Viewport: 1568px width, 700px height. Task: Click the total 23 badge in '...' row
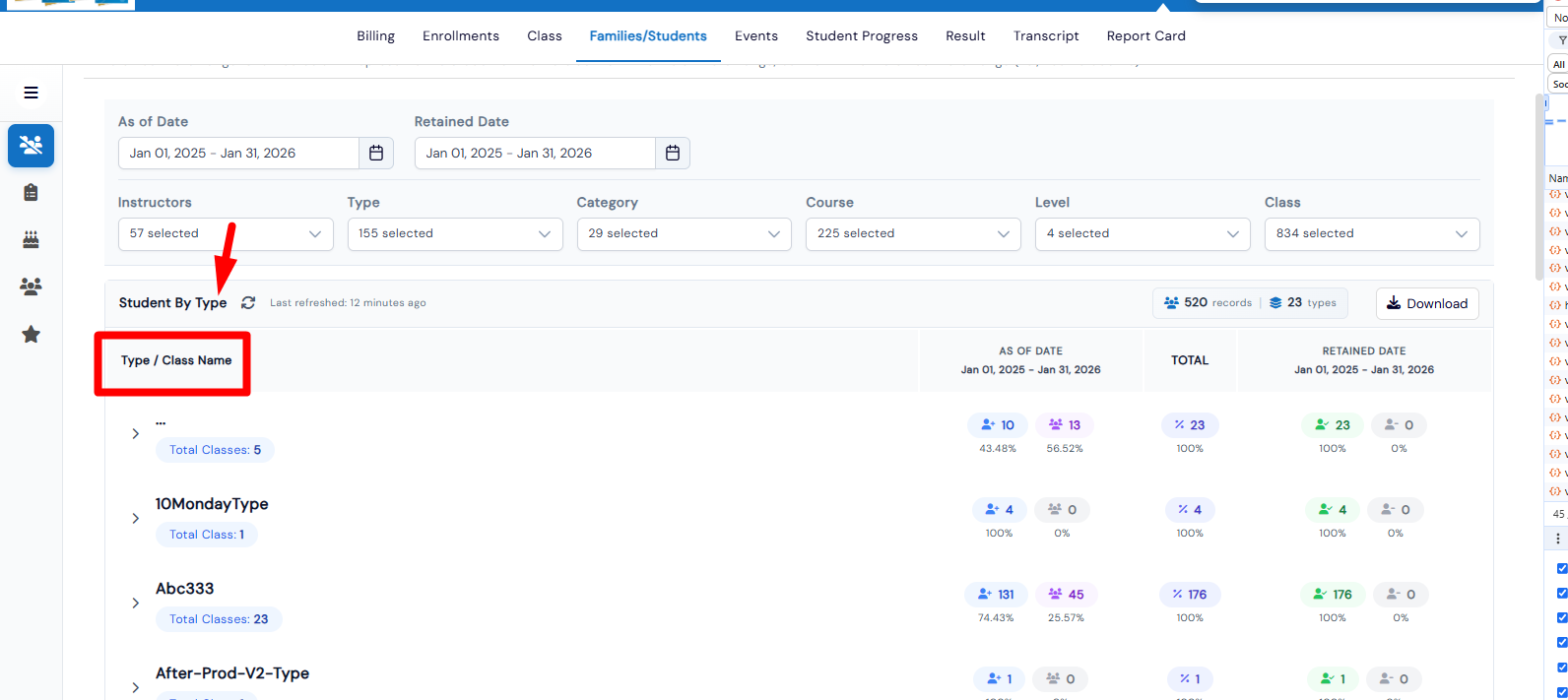coord(1190,425)
